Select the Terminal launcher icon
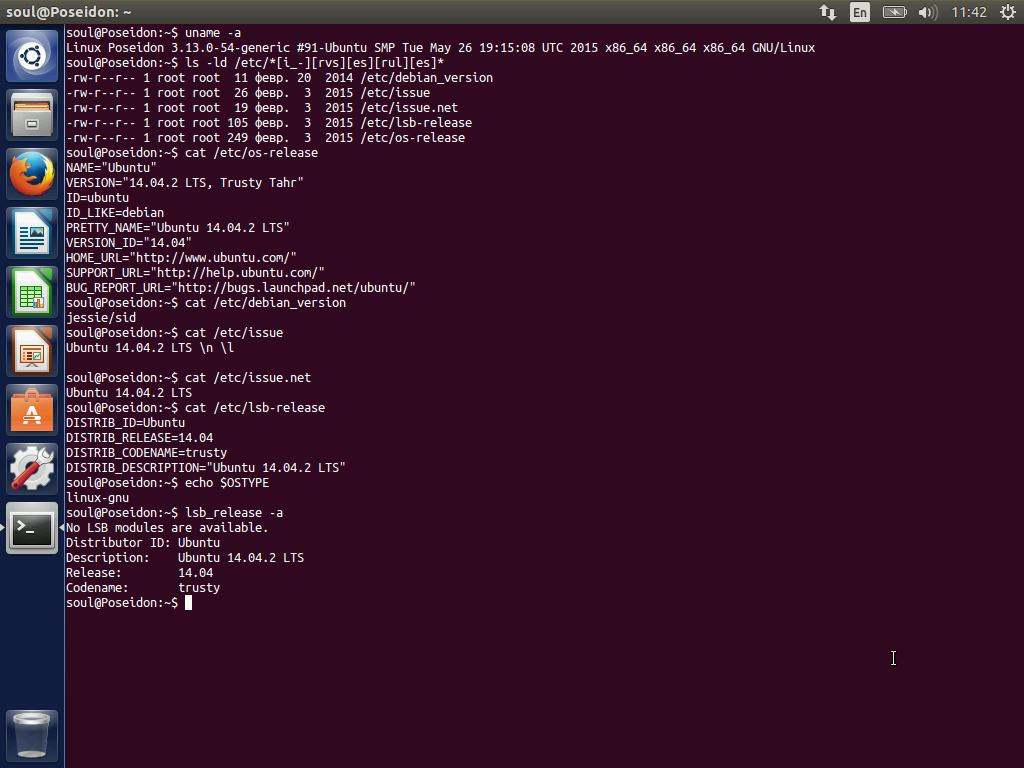The height and width of the screenshot is (768, 1024). pos(32,528)
